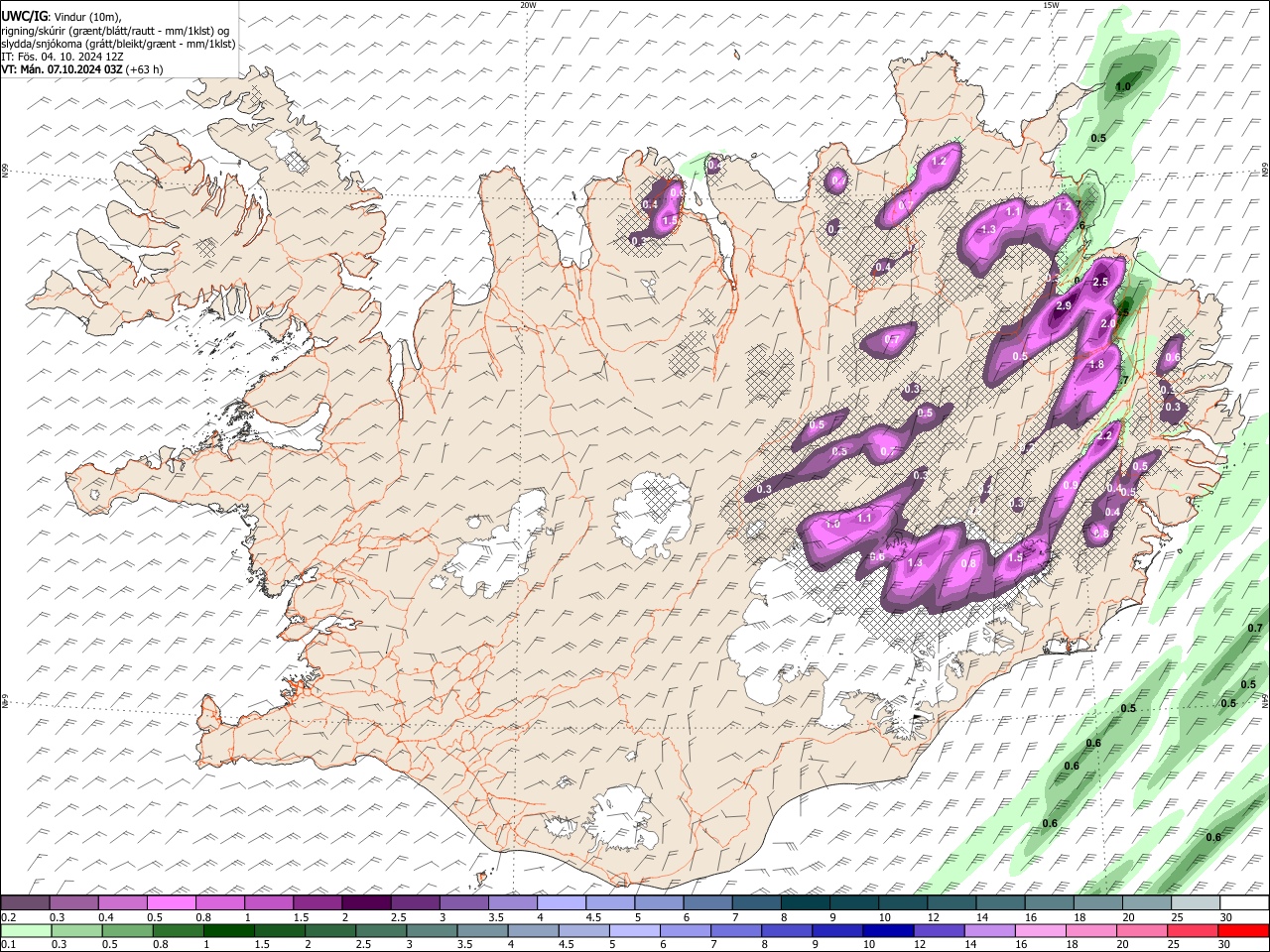Select the VT: Mán. 07.10.2024 03Z valid-time text
Screen dimensions: 1270x952
[82, 69]
